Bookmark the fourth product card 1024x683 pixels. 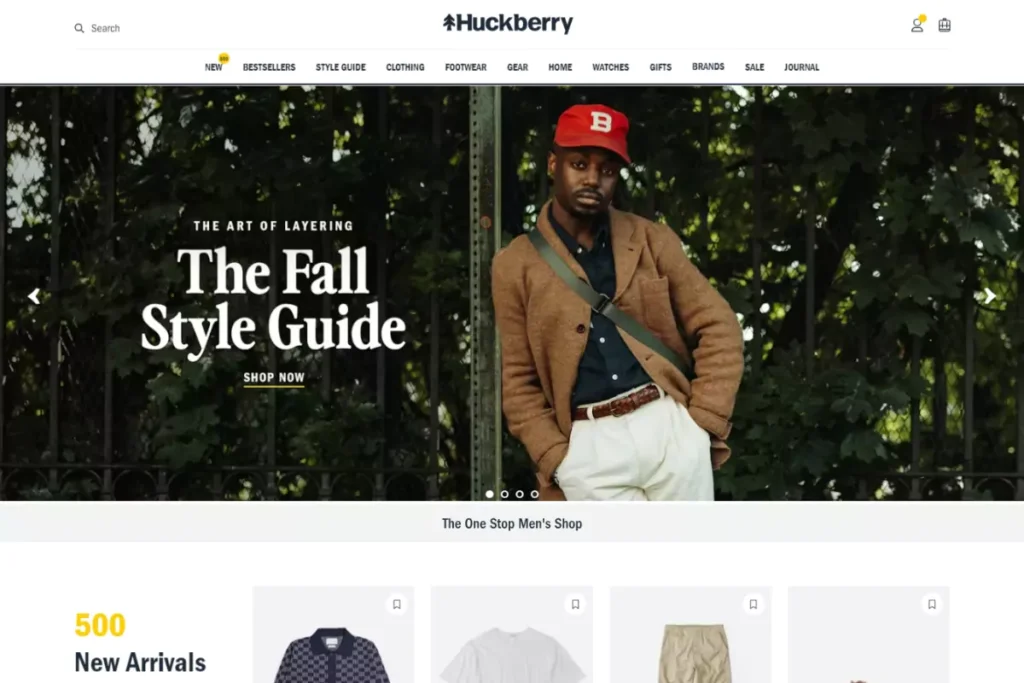click(932, 604)
